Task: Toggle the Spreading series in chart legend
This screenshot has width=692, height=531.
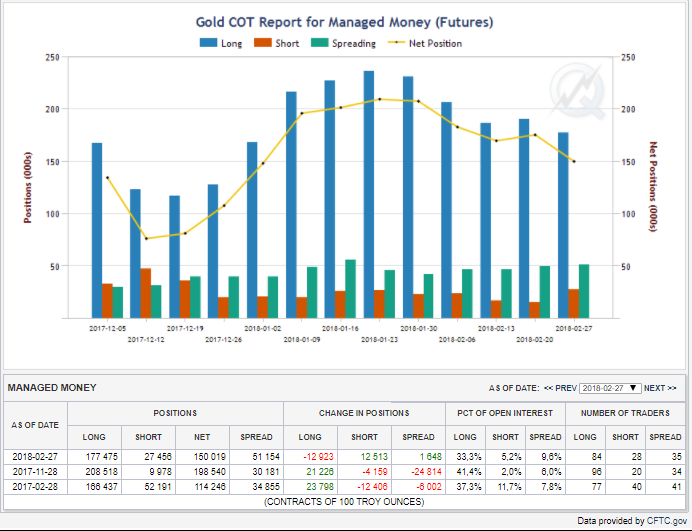Action: pos(343,43)
